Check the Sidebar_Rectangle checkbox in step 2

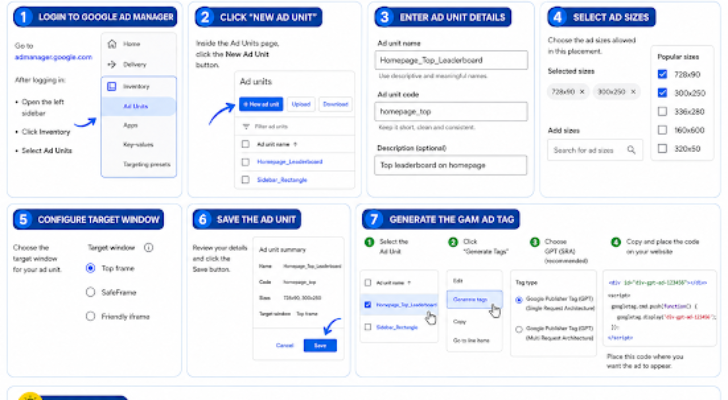point(246,180)
